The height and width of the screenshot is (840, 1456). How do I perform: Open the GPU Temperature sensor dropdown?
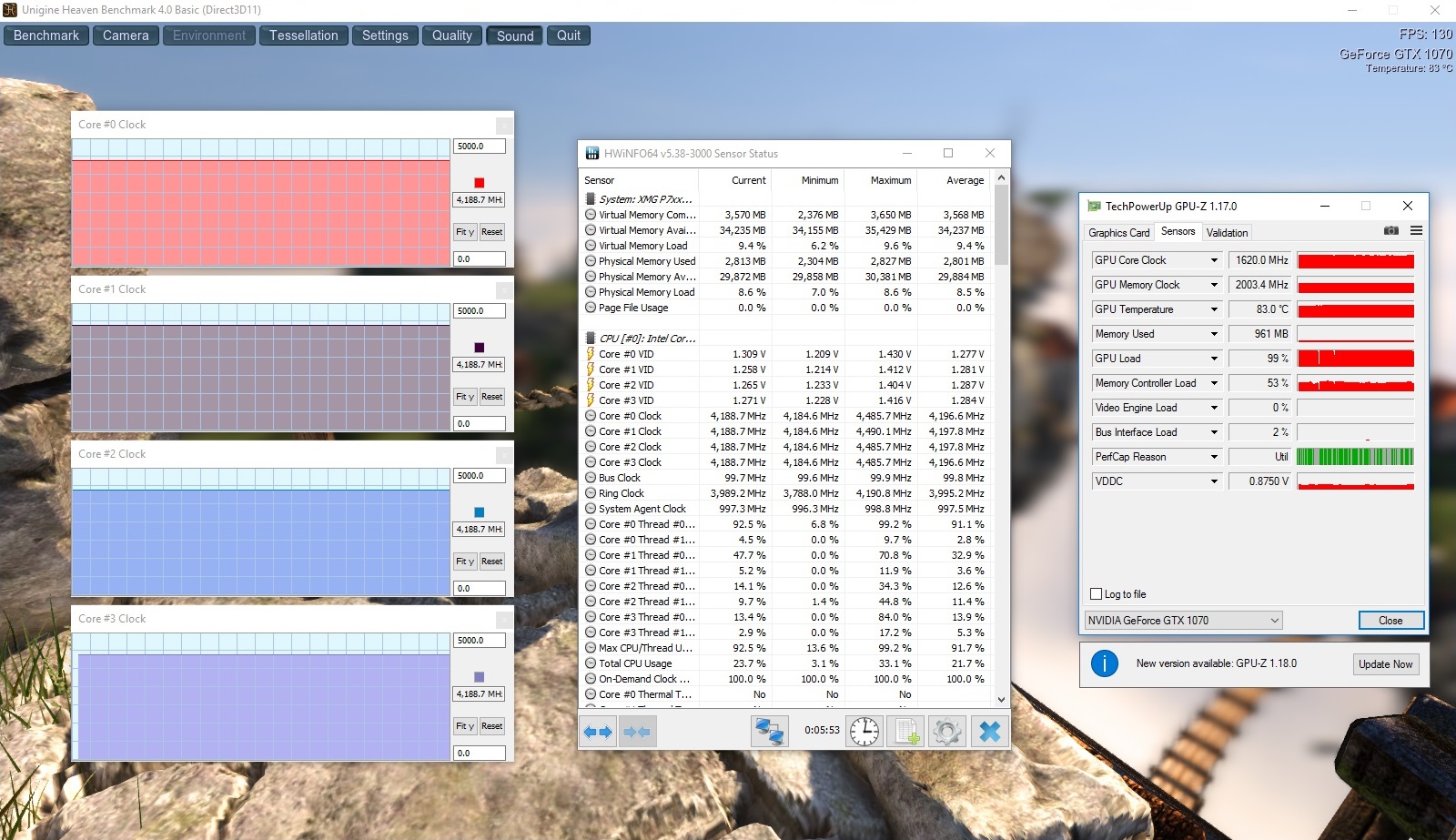[x=1214, y=309]
